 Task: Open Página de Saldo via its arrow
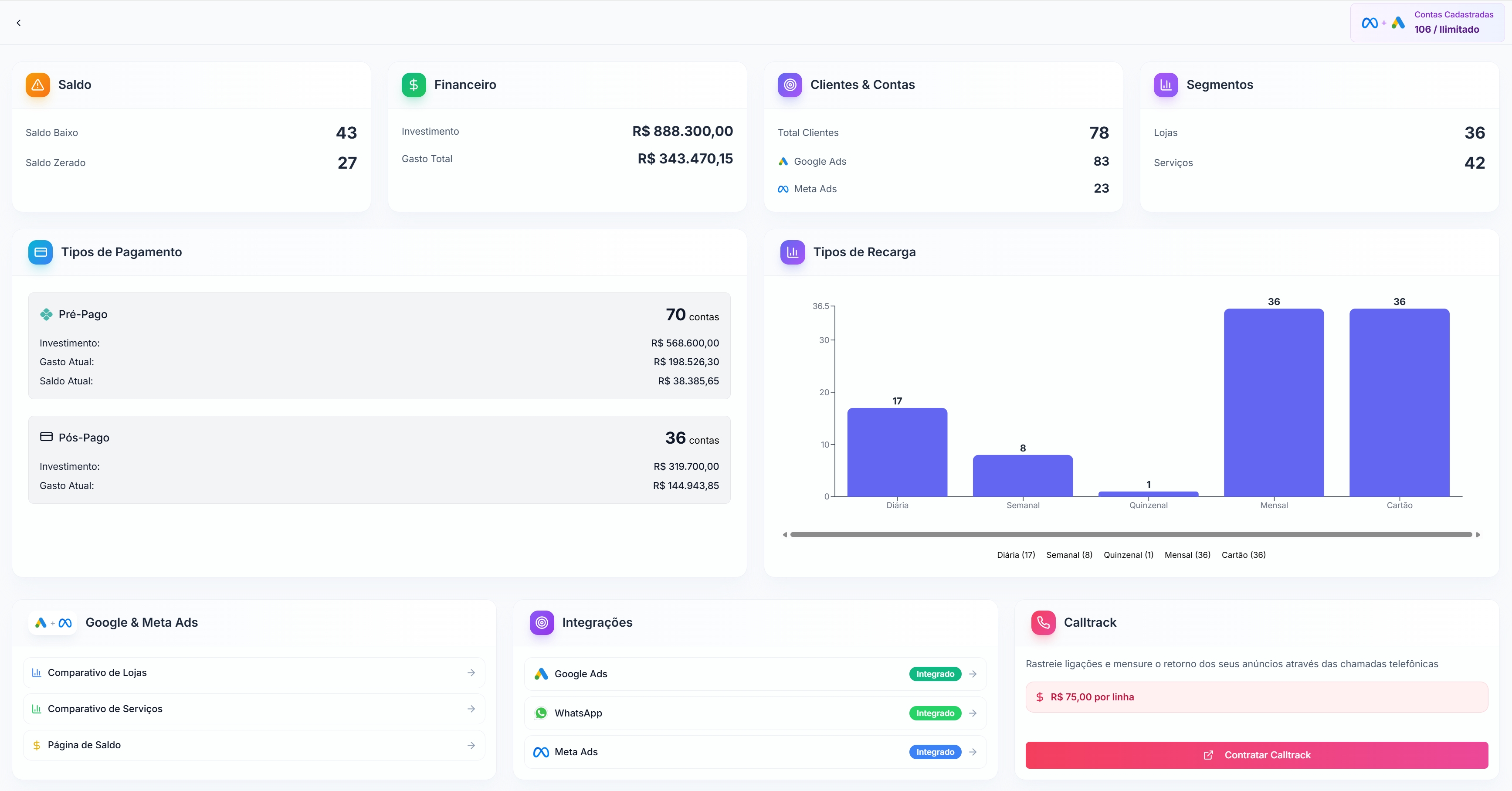coord(472,745)
